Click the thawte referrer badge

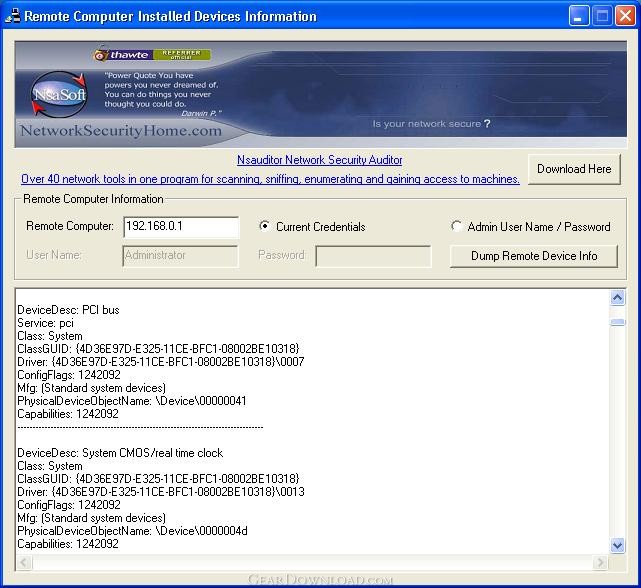click(152, 54)
